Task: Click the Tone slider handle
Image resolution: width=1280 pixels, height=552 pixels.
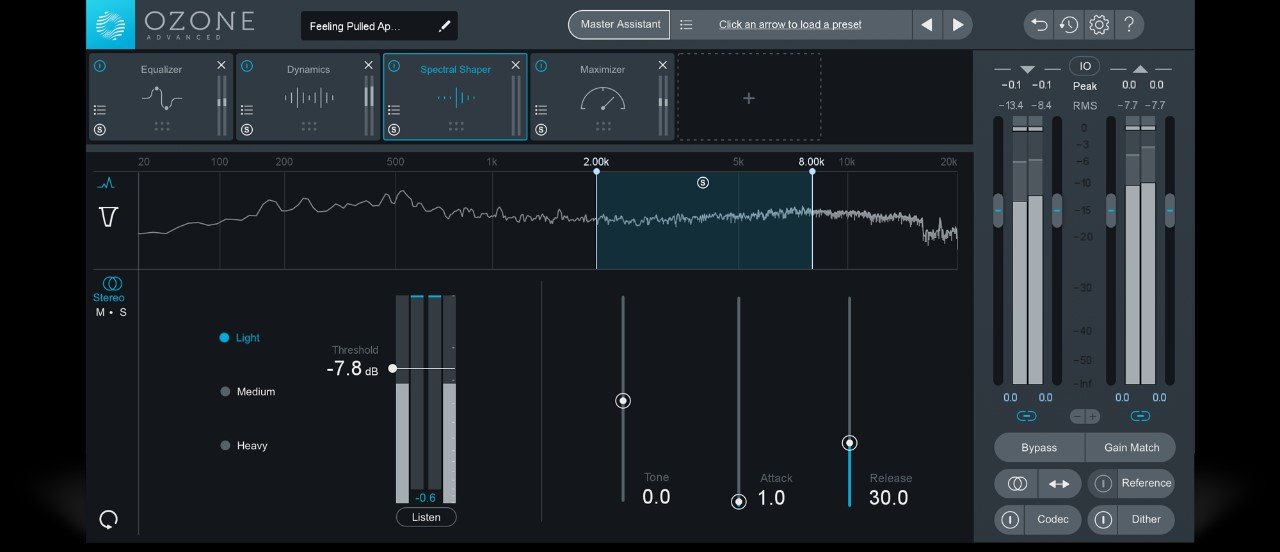Action: click(x=623, y=401)
